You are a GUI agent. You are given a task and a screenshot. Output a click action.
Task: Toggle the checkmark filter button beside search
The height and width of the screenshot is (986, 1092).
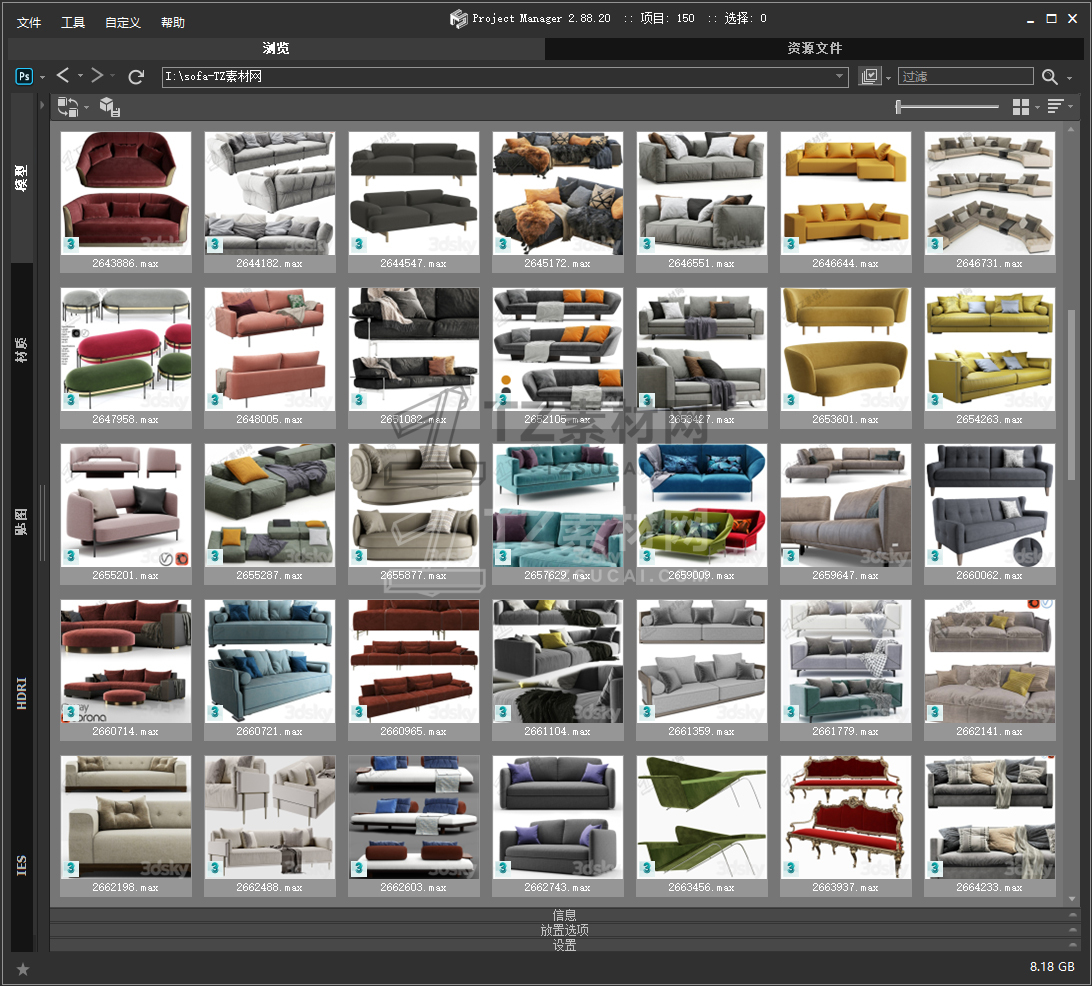click(869, 77)
